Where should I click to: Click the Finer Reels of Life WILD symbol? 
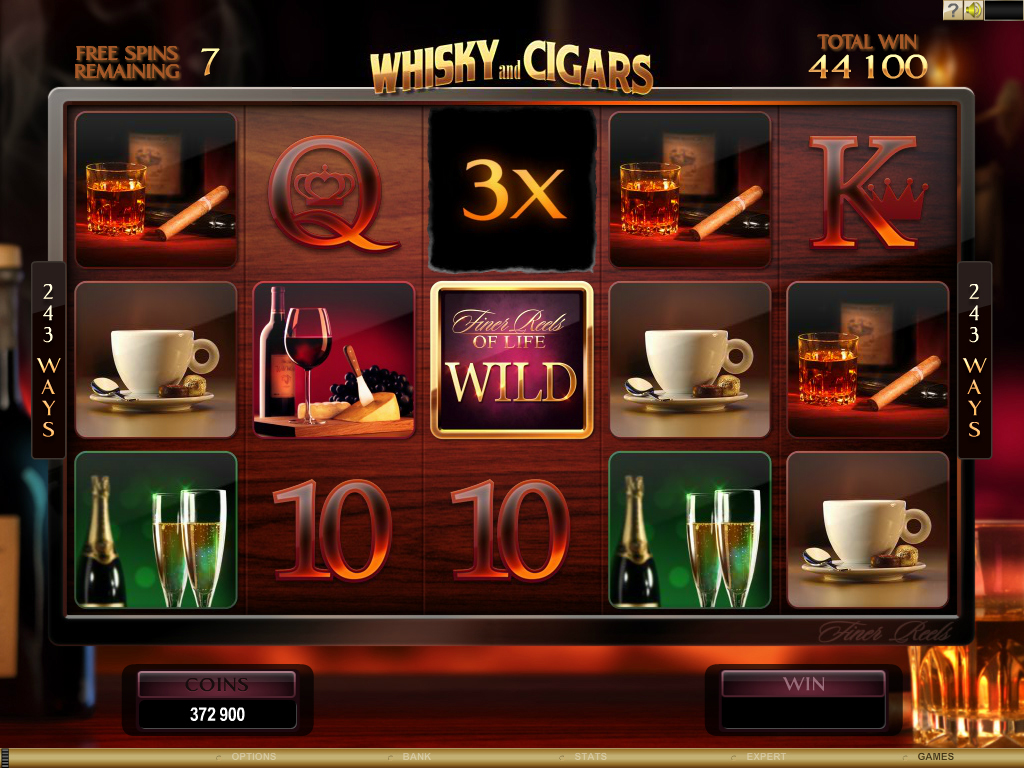click(512, 360)
